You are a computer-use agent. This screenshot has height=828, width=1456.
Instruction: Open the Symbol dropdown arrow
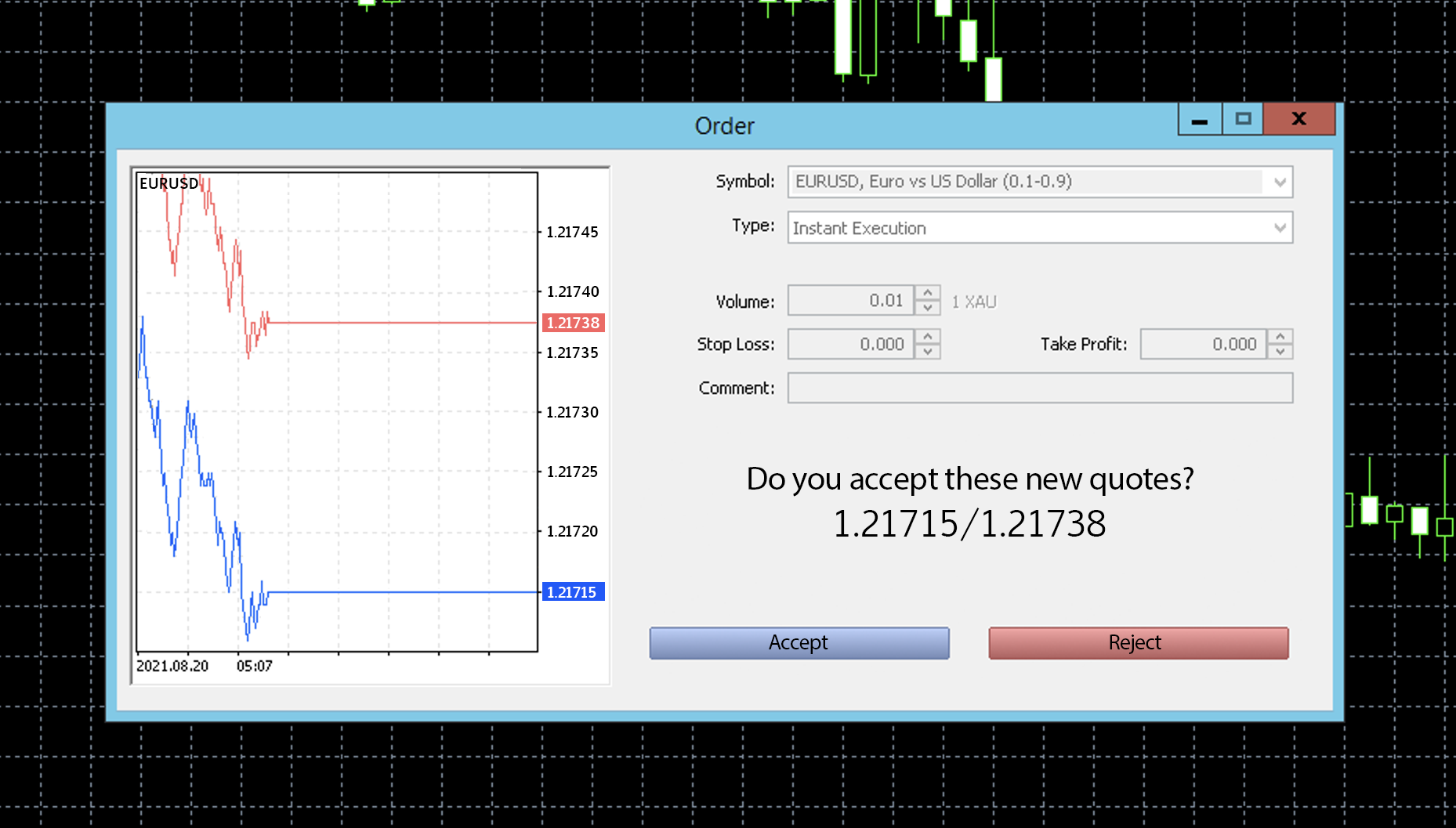[x=1280, y=182]
